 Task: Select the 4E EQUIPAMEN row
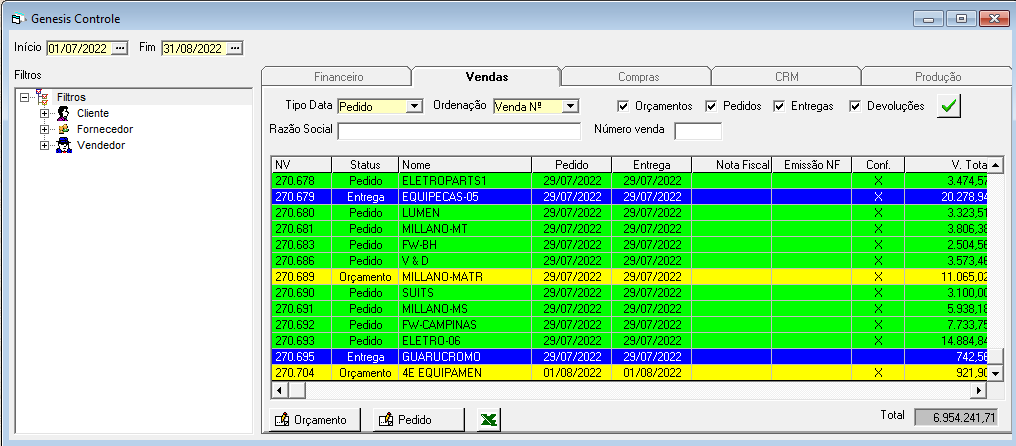[629, 373]
